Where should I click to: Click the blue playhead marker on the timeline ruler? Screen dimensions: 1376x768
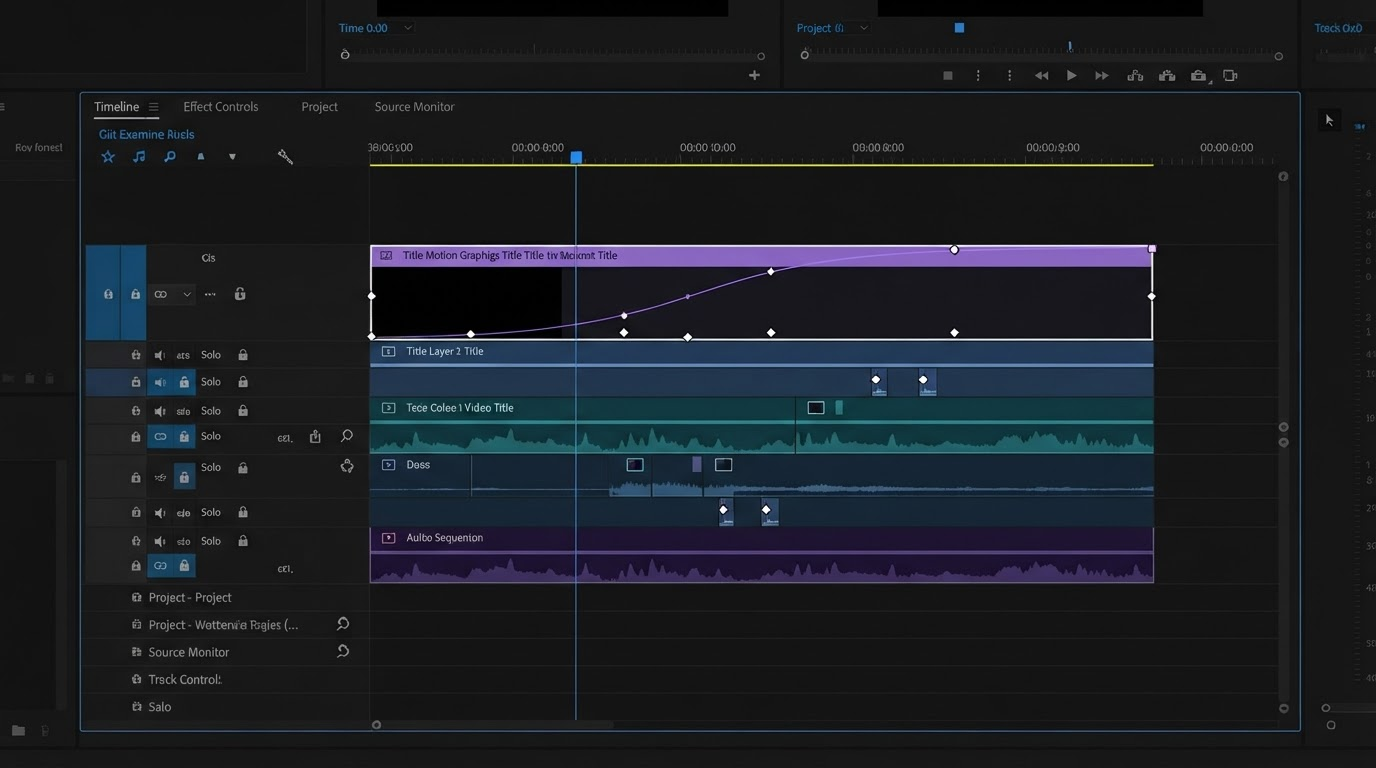pos(576,157)
